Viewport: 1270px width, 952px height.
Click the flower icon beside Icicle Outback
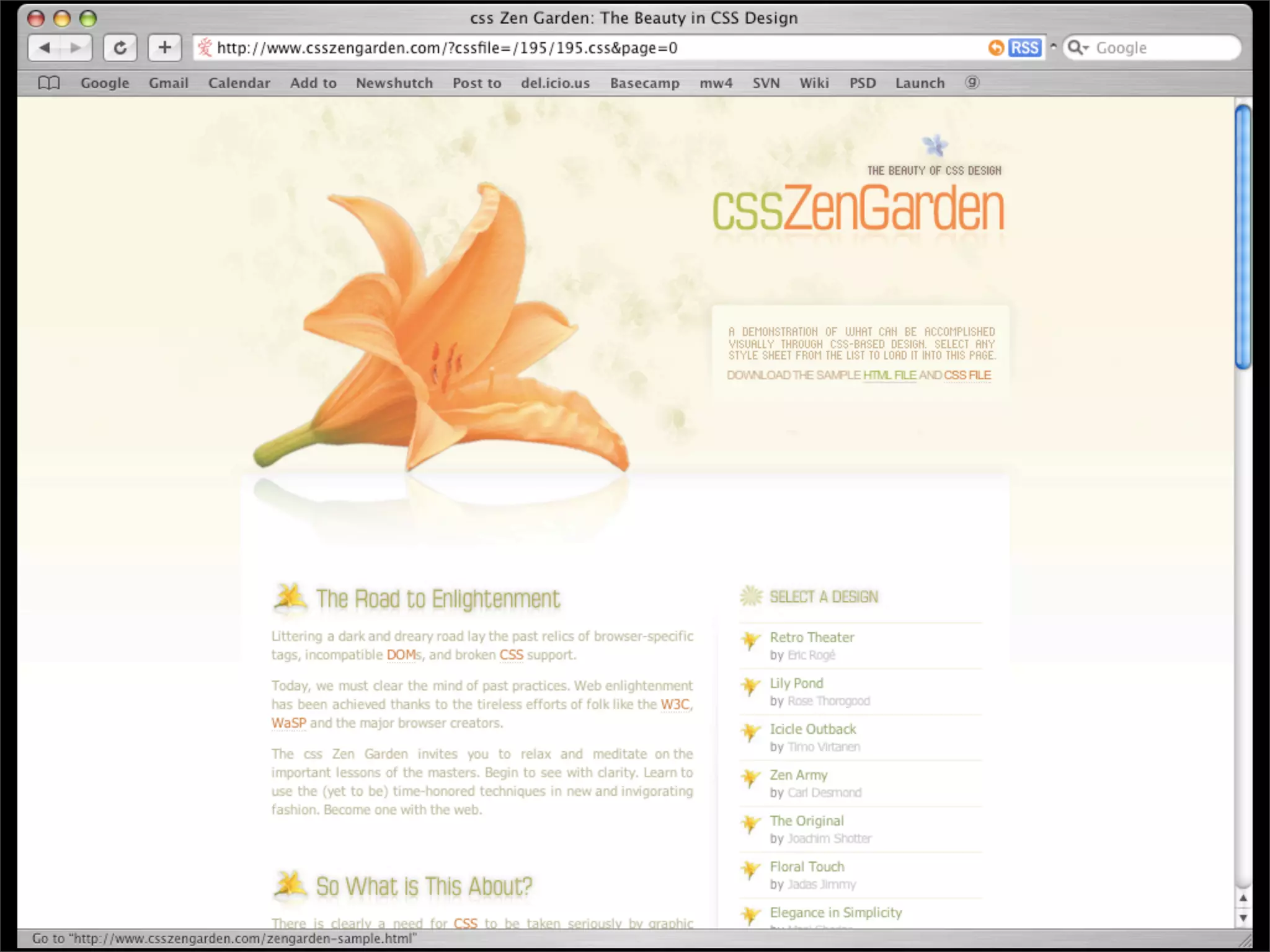click(x=750, y=733)
